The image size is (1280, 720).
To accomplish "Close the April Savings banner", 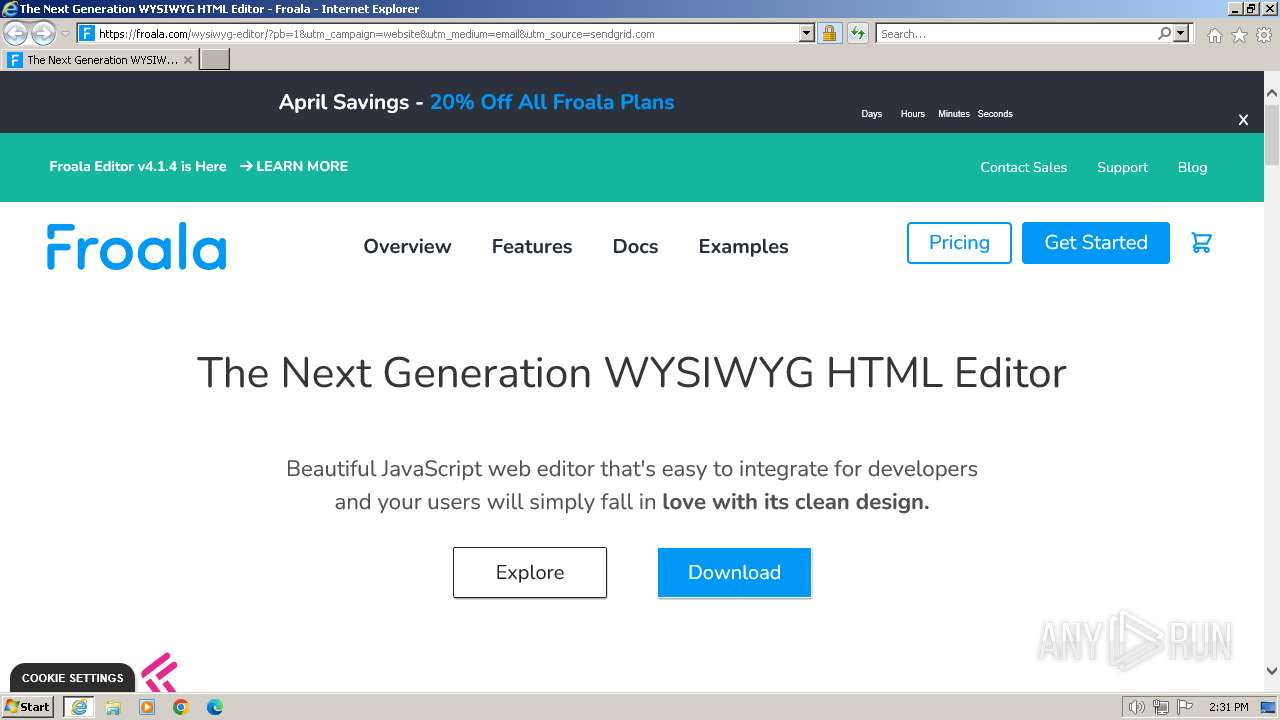I will [x=1243, y=120].
